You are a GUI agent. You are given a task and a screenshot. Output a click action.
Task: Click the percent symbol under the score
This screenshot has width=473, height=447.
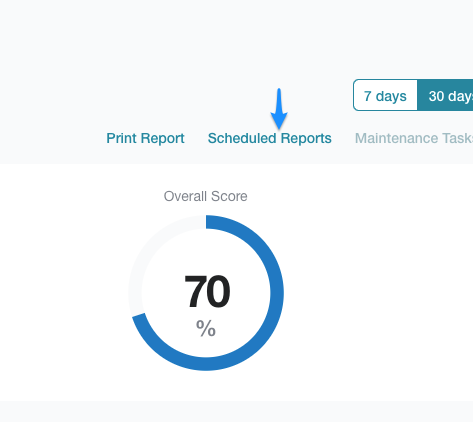206,328
